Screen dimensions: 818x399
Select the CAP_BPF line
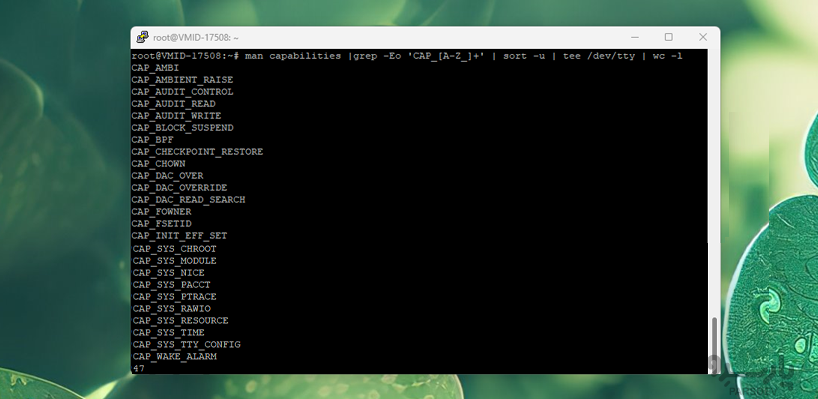[152, 140]
